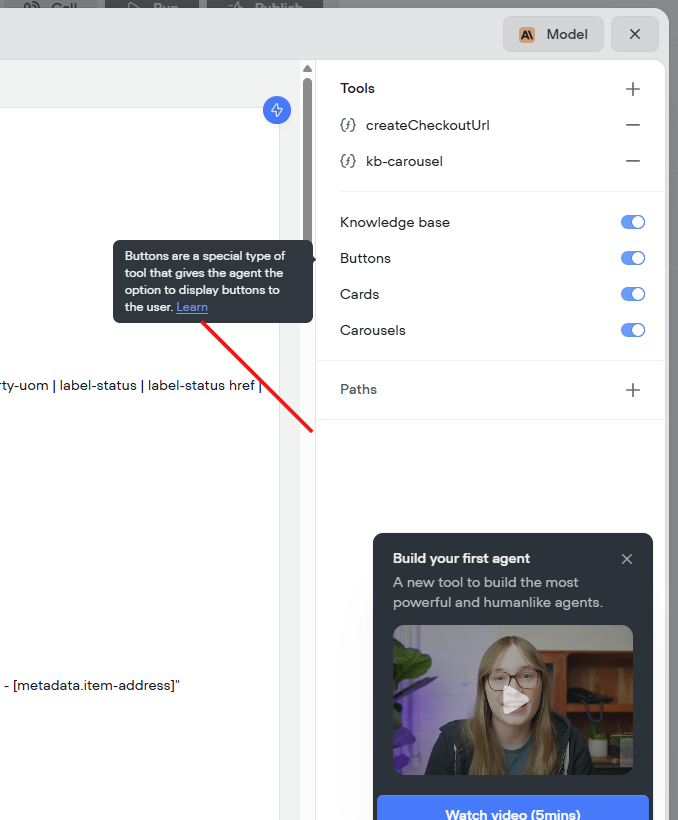Switch off the Carousels toggle
Image resolution: width=678 pixels, height=820 pixels.
pos(632,331)
